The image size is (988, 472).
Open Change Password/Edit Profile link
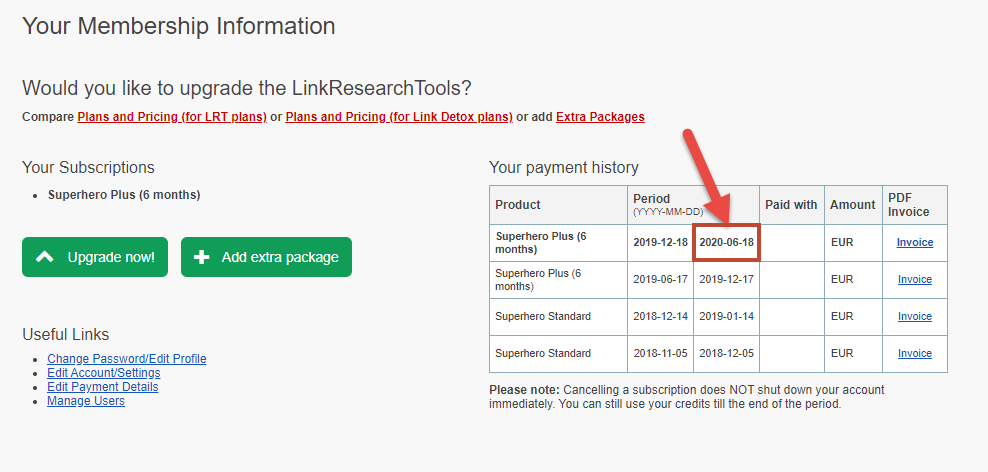127,359
